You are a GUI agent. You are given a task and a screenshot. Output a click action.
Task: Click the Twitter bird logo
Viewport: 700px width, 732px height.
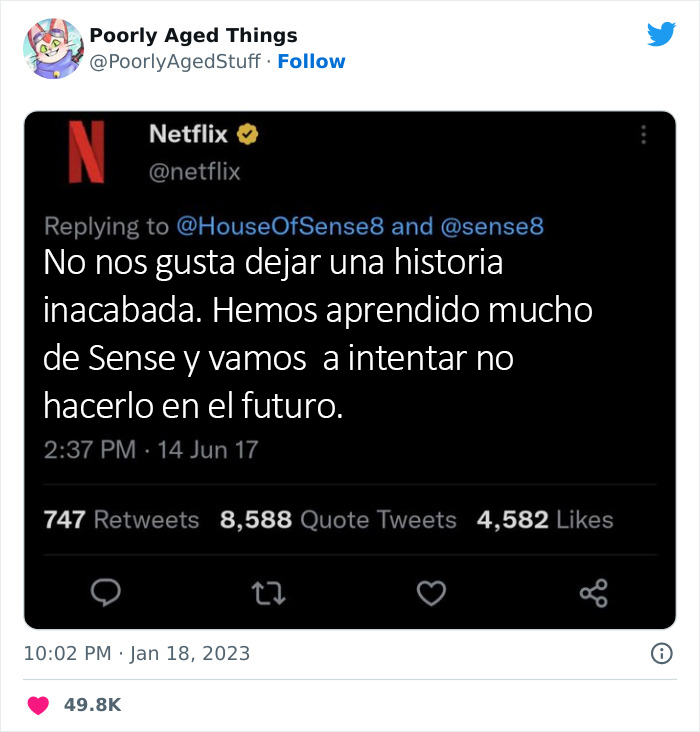[661, 34]
